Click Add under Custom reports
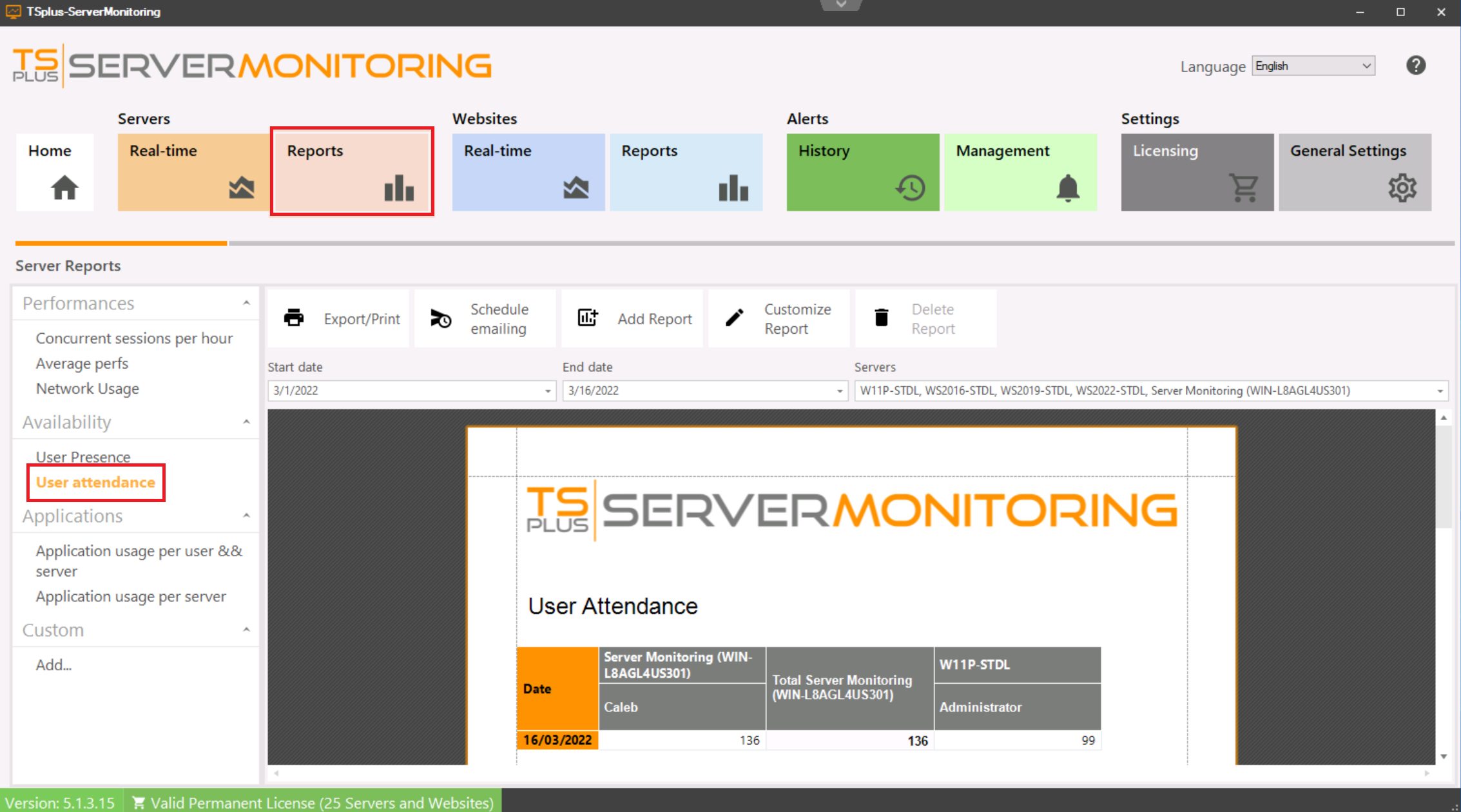Screen dimensions: 1461x812 click(x=53, y=664)
